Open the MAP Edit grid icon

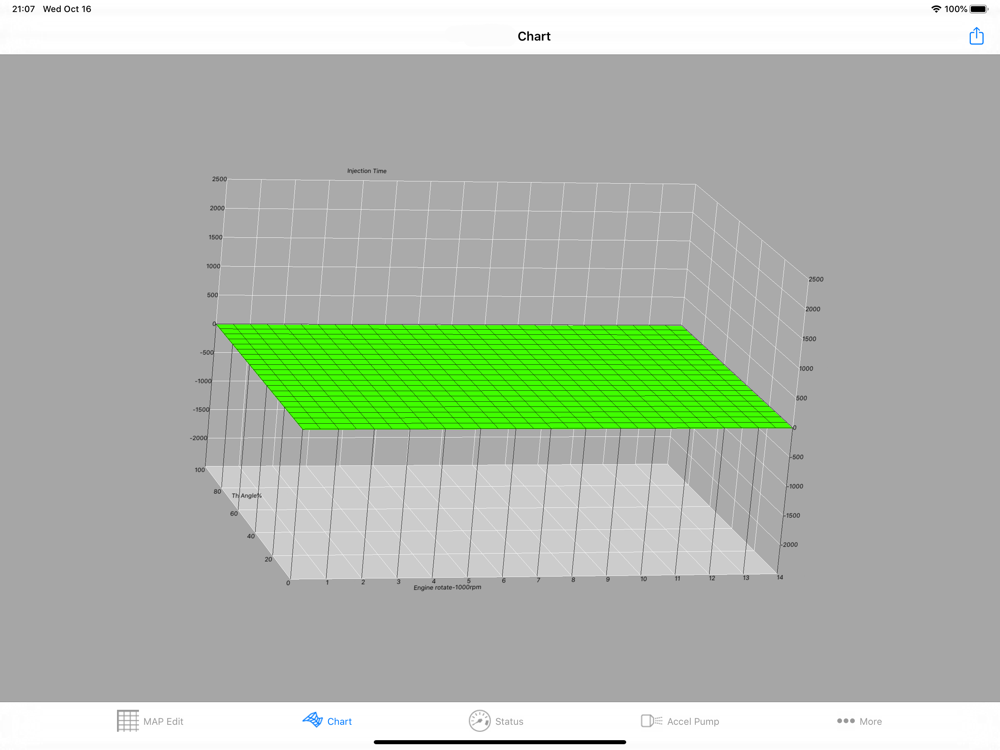pyautogui.click(x=128, y=721)
